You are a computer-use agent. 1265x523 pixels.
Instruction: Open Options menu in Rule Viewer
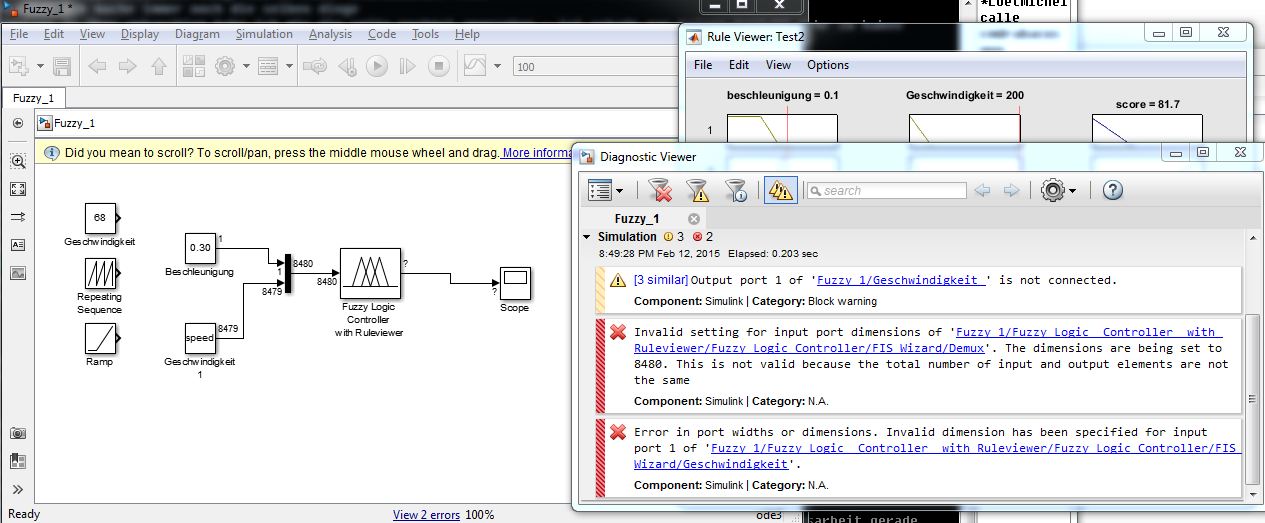[x=827, y=65]
